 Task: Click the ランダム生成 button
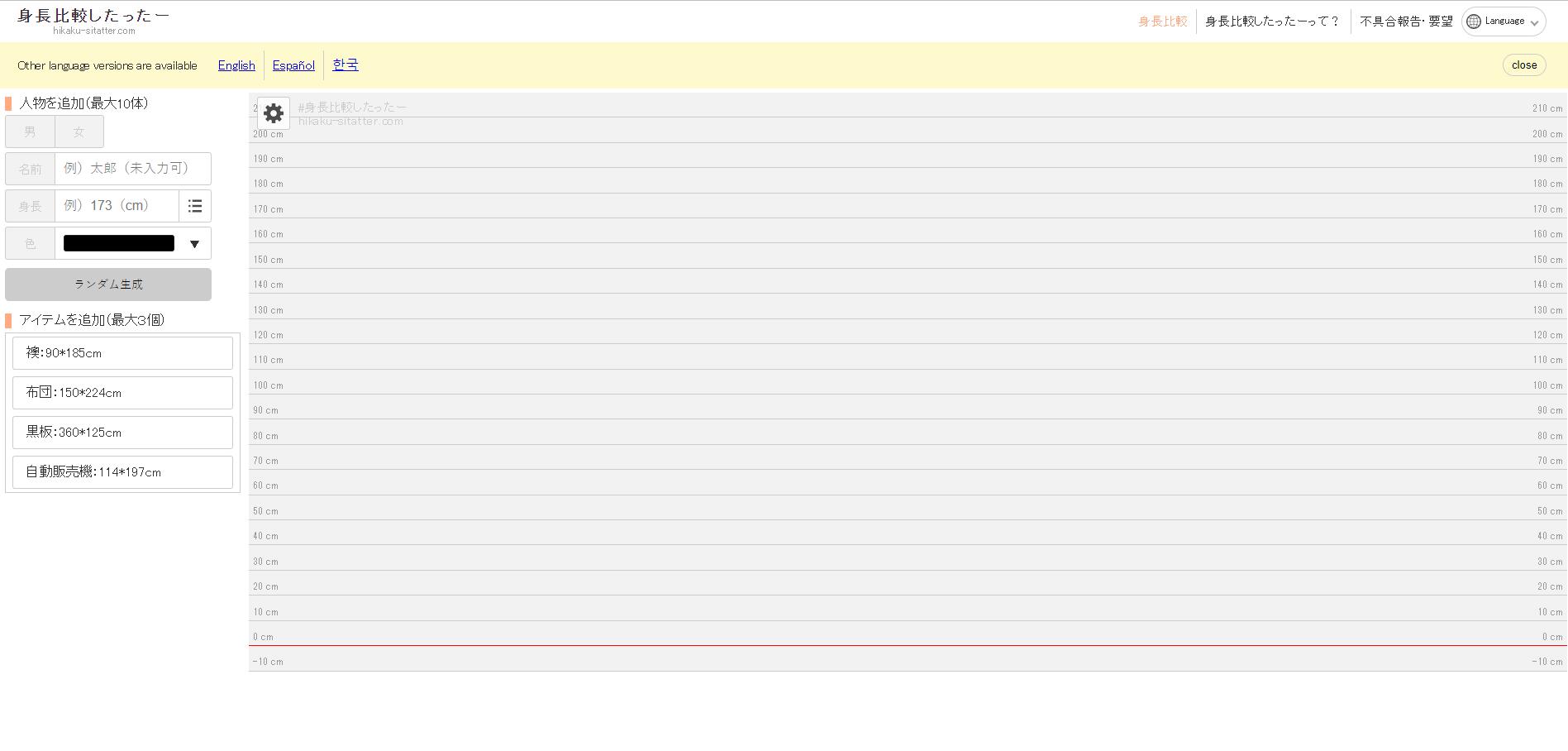point(108,285)
